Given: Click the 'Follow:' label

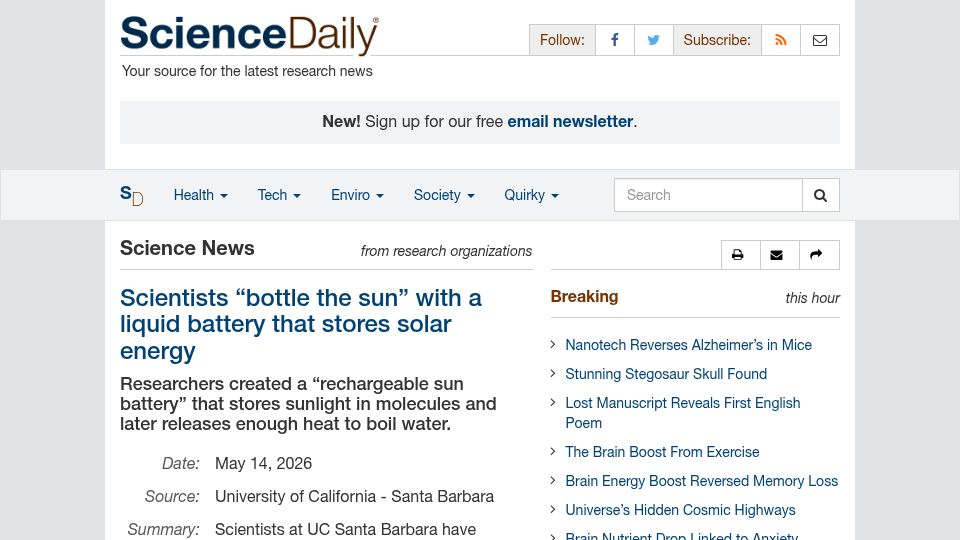Looking at the screenshot, I should click(x=562, y=40).
